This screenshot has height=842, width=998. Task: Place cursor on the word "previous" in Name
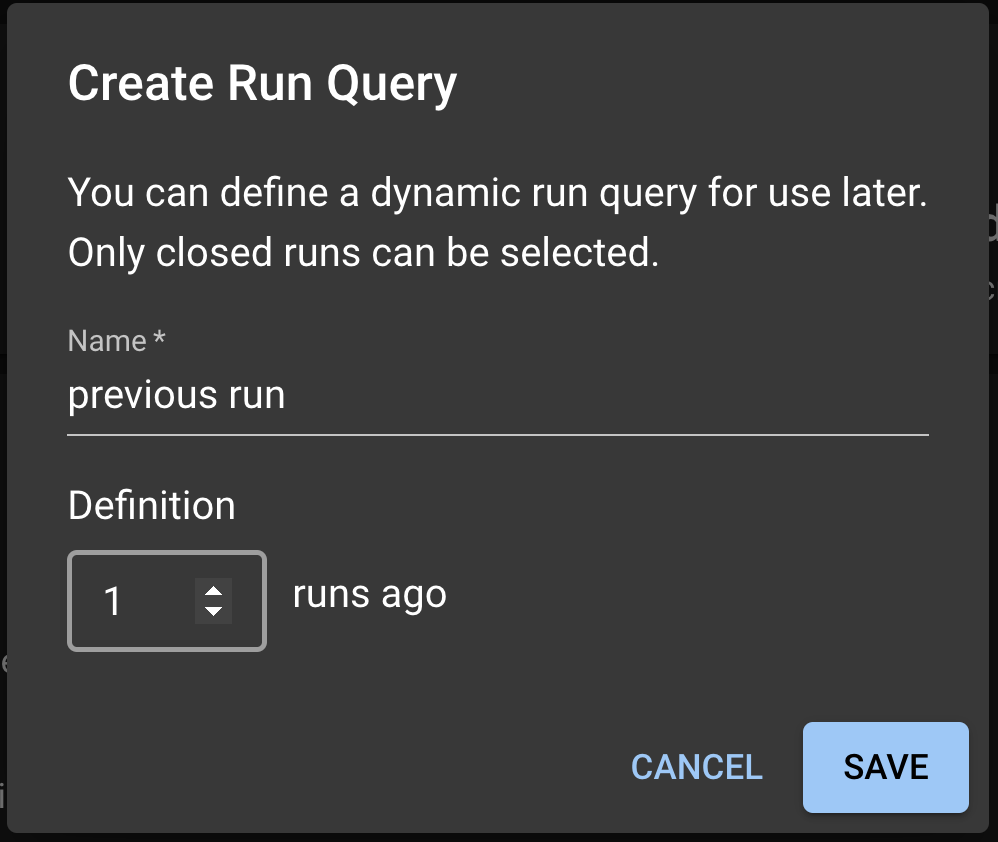coord(128,396)
